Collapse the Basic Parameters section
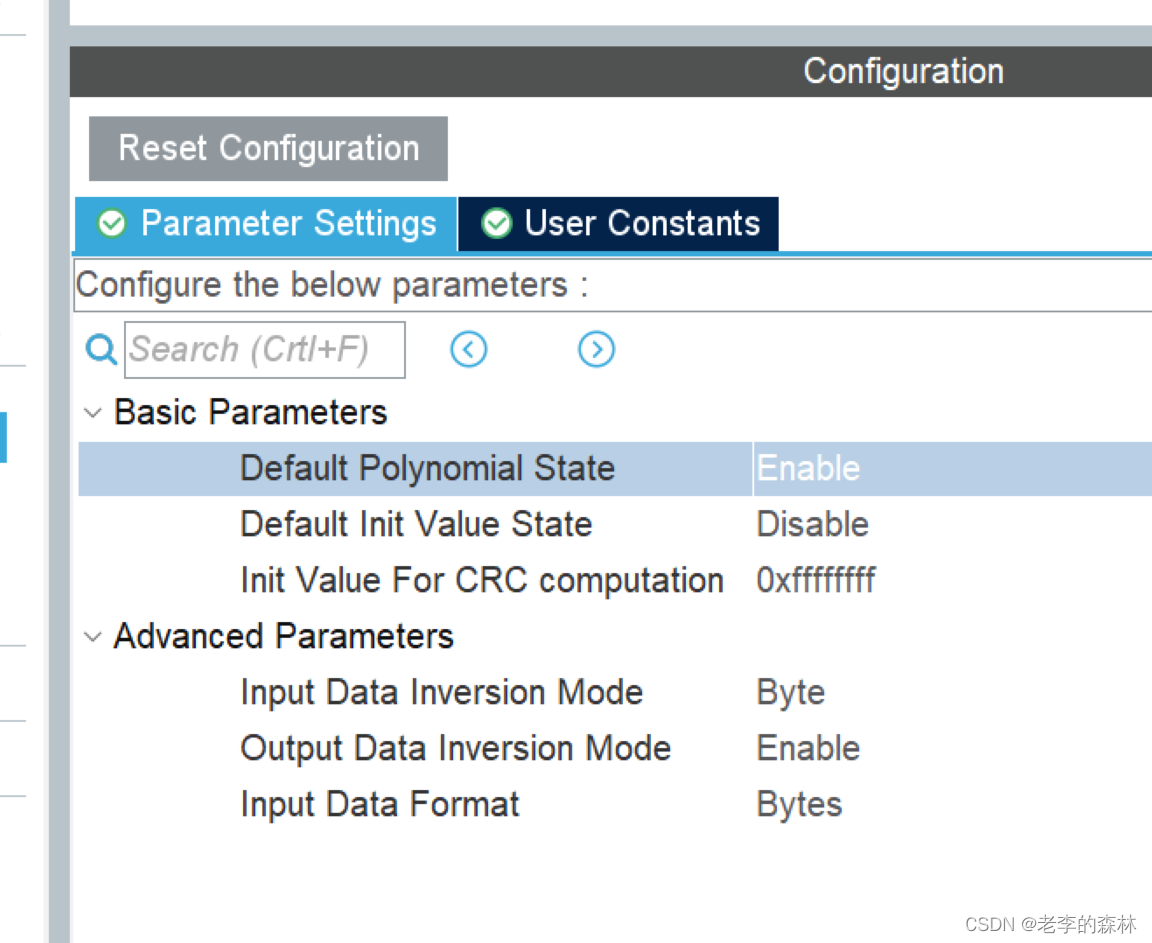Image resolution: width=1152 pixels, height=943 pixels. click(93, 413)
